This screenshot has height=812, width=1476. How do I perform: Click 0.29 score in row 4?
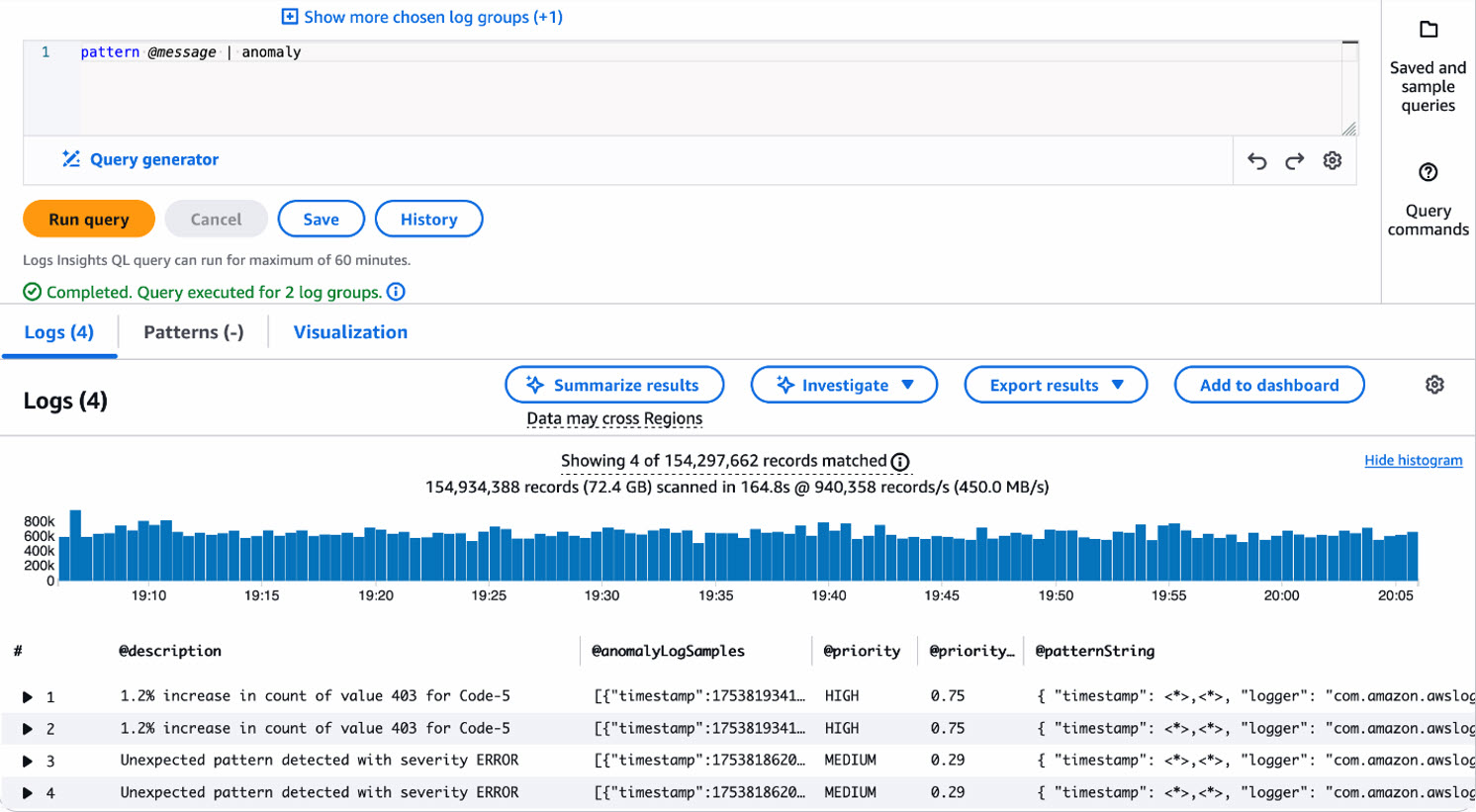pyautogui.click(x=948, y=793)
